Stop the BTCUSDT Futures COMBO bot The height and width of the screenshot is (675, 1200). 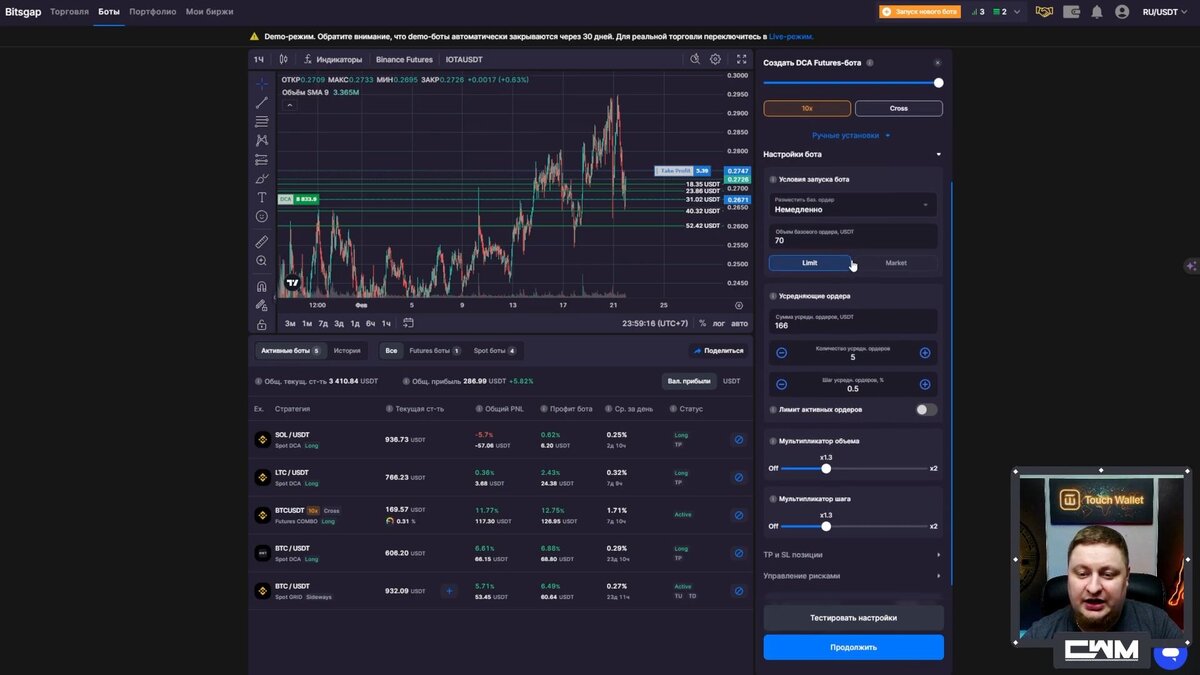[x=739, y=515]
